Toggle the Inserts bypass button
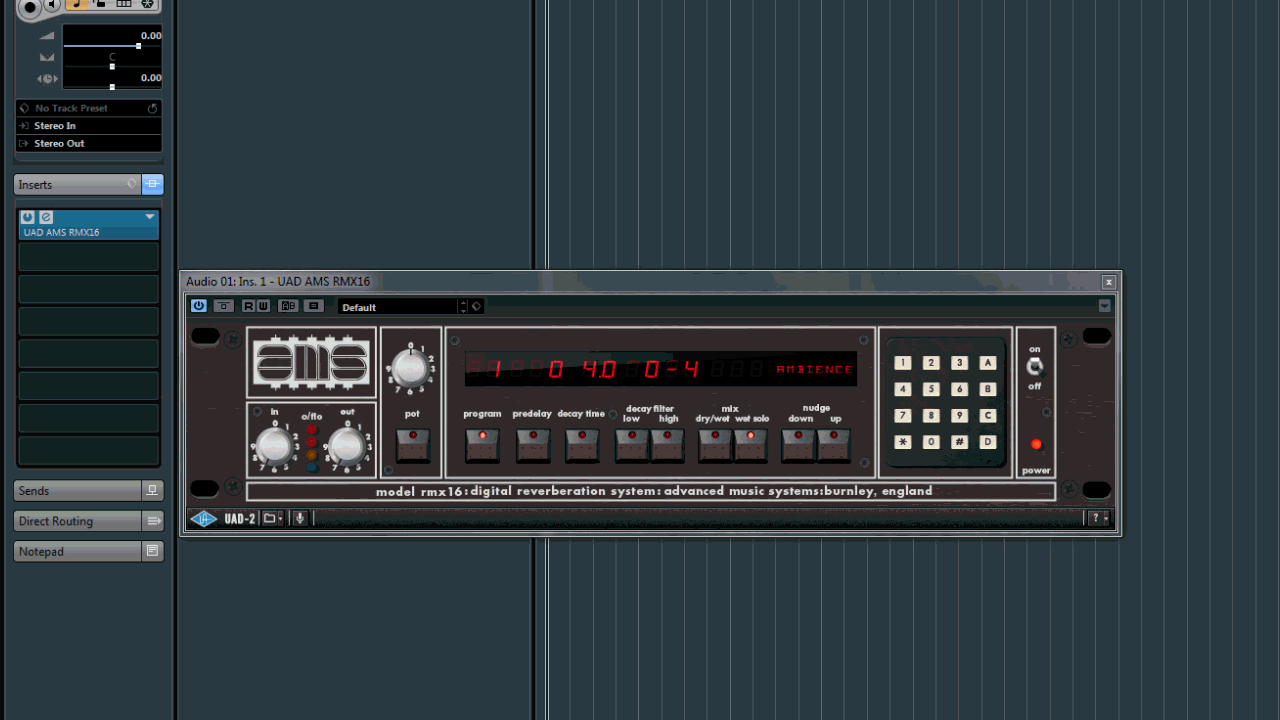This screenshot has width=1280, height=720. pyautogui.click(x=152, y=184)
